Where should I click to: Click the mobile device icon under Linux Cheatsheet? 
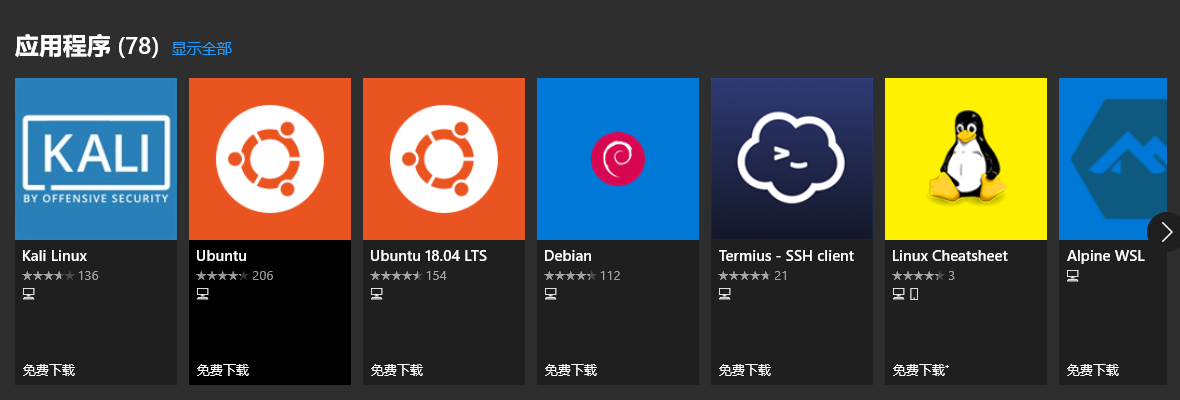click(x=914, y=294)
